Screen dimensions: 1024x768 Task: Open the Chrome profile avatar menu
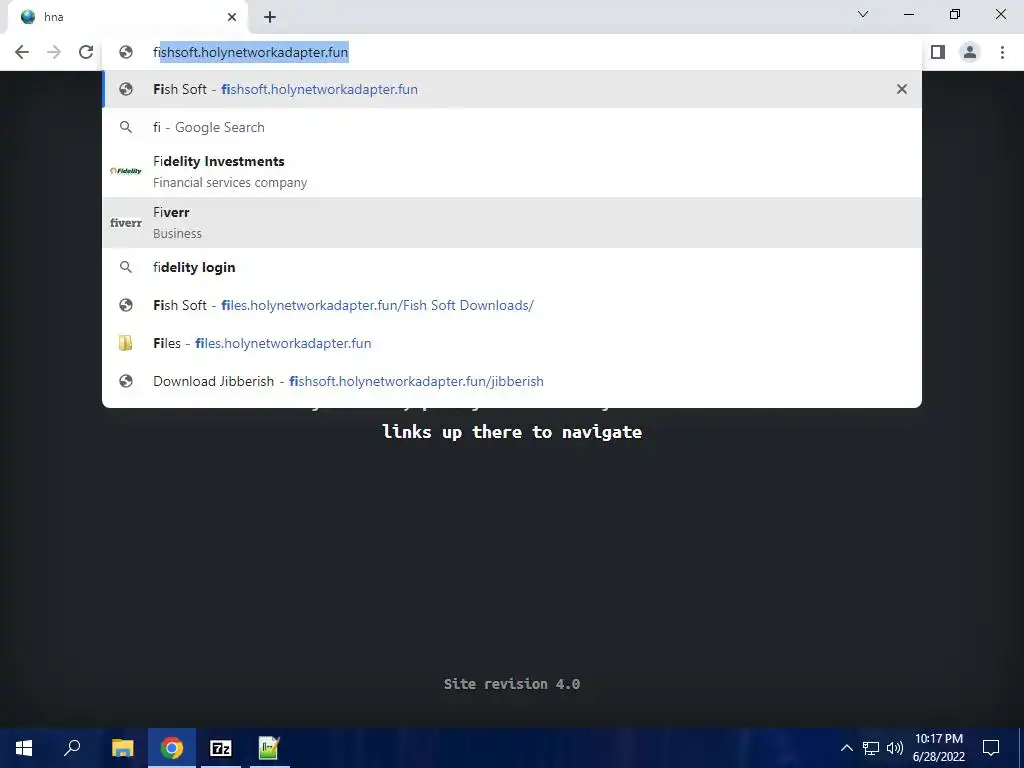[970, 52]
